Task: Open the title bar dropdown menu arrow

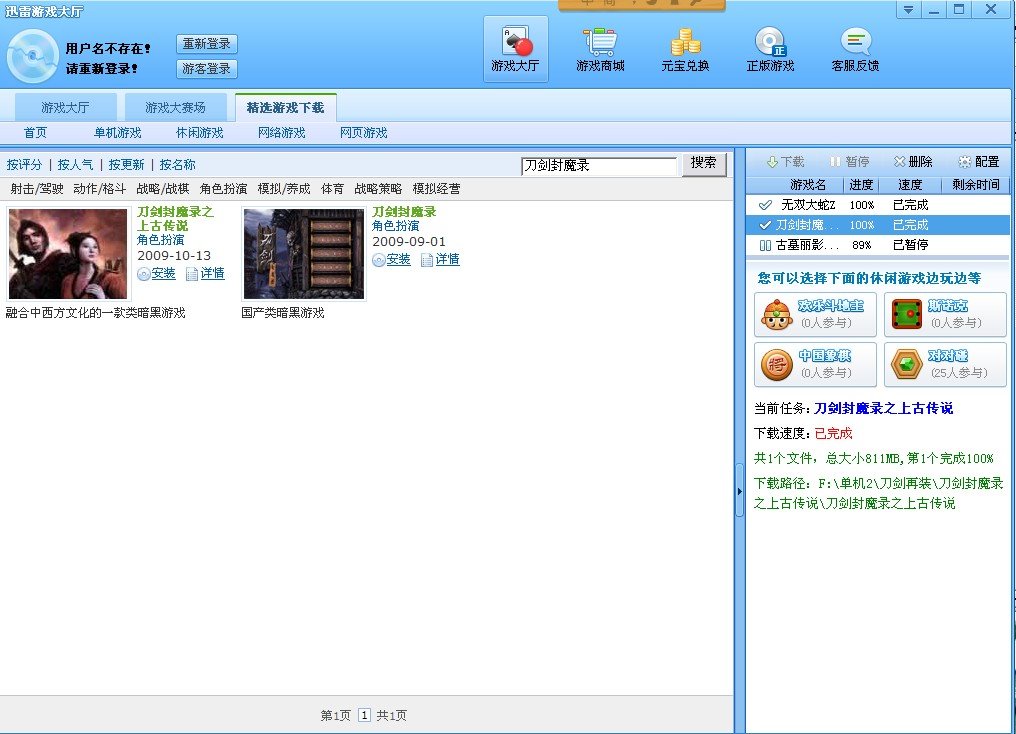Action: [x=907, y=10]
